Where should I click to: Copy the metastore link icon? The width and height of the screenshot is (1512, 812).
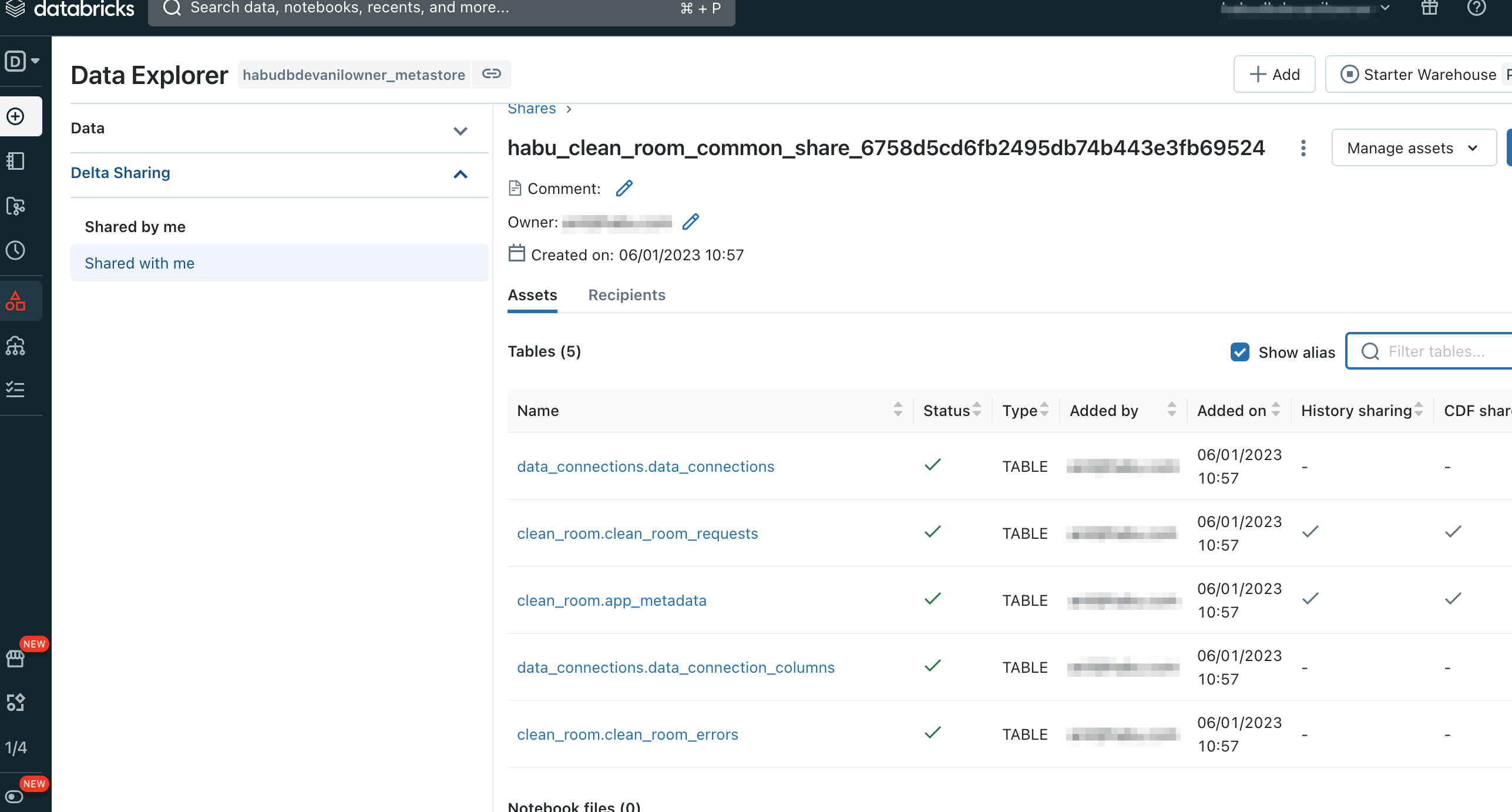click(x=491, y=74)
